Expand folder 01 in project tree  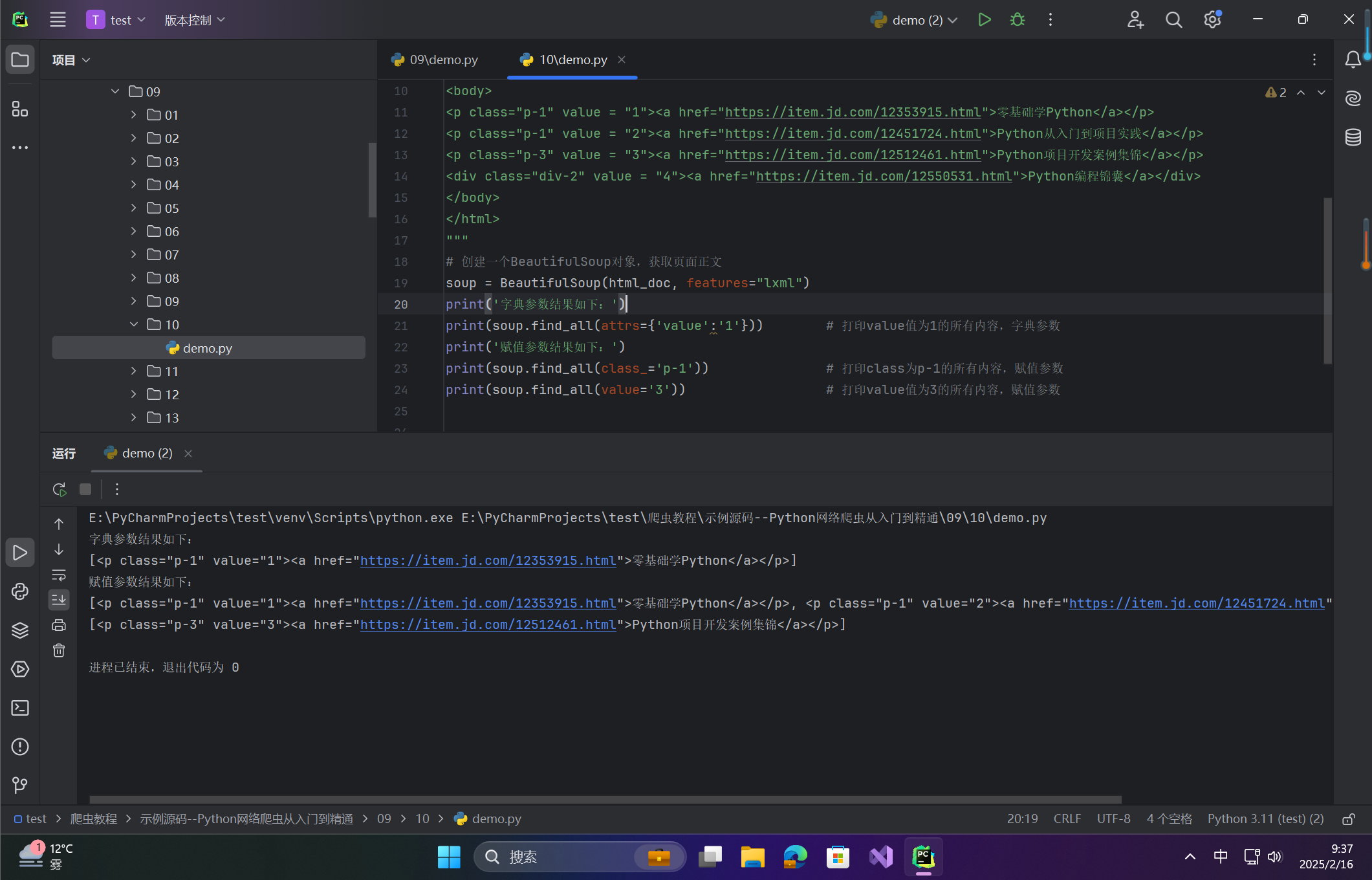coord(133,115)
